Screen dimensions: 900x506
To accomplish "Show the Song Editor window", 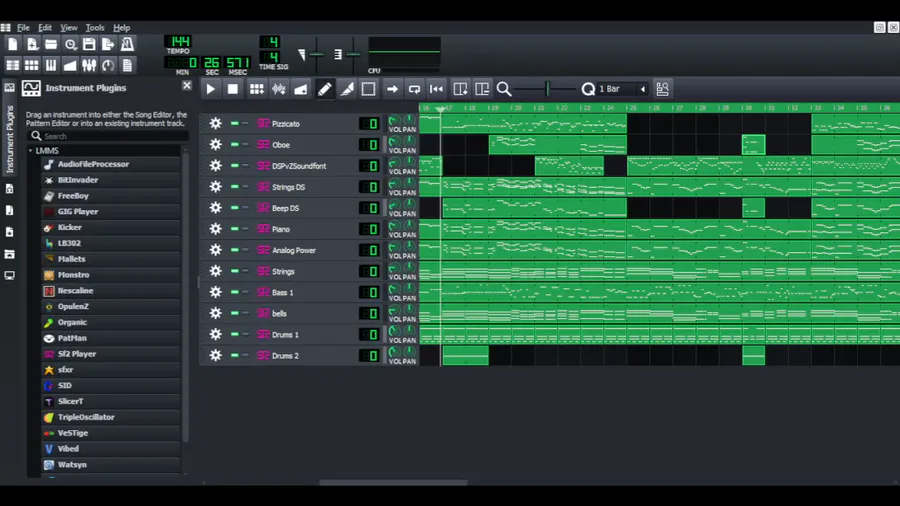I will coord(13,65).
